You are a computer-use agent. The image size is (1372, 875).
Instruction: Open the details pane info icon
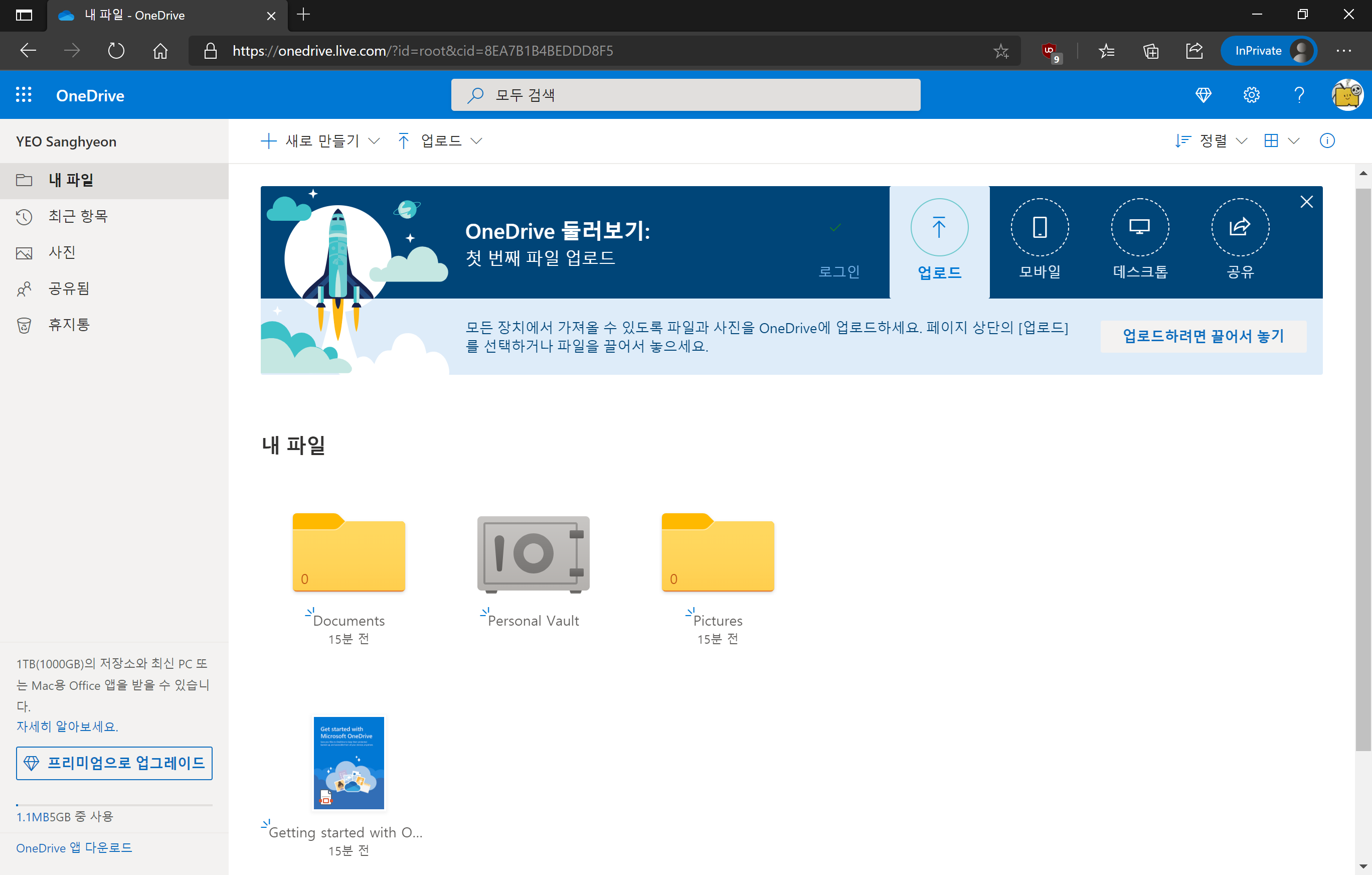point(1326,141)
